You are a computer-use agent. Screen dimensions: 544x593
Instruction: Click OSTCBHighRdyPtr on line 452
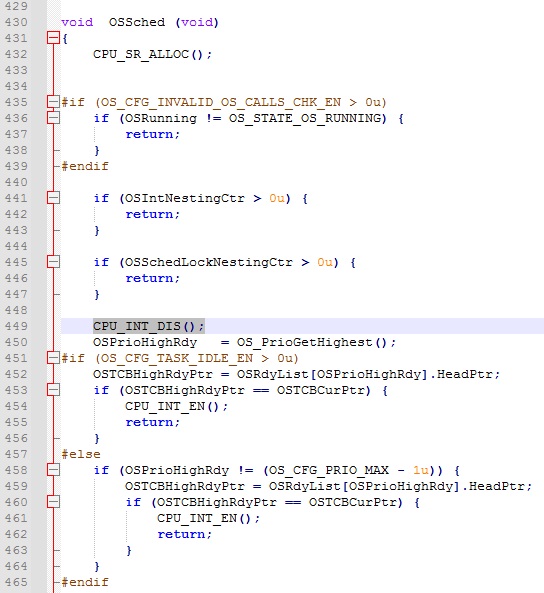[153, 374]
